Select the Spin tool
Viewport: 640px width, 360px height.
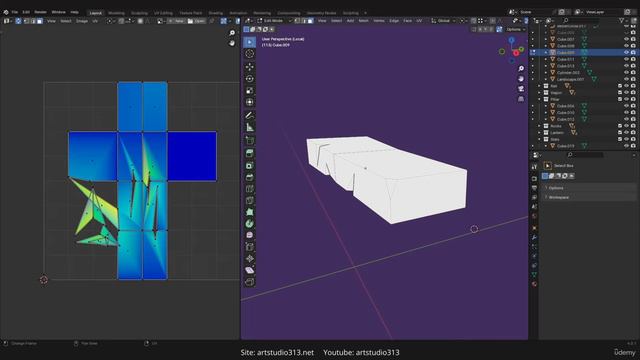[x=250, y=224]
